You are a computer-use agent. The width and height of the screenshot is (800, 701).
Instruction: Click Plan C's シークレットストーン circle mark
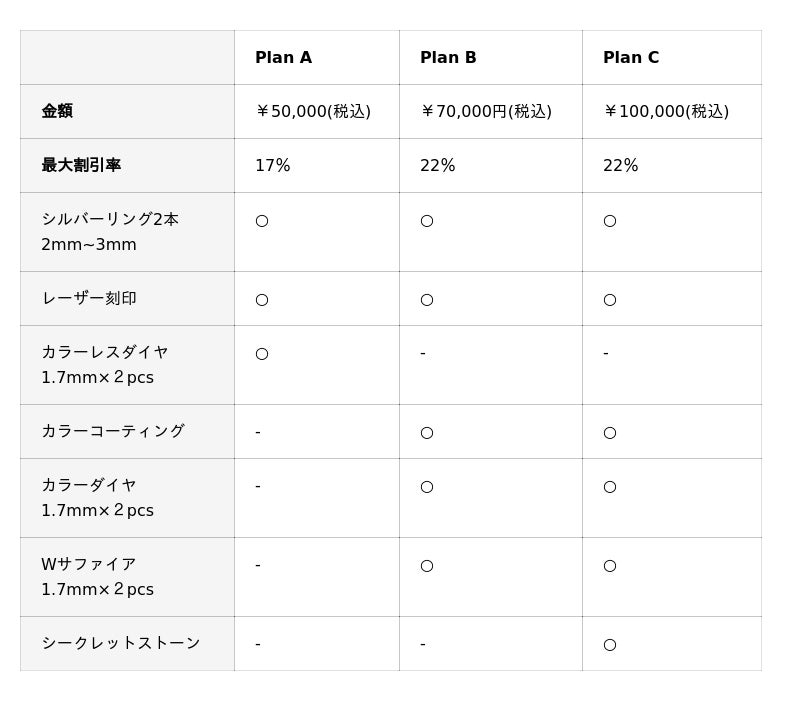[x=610, y=645]
